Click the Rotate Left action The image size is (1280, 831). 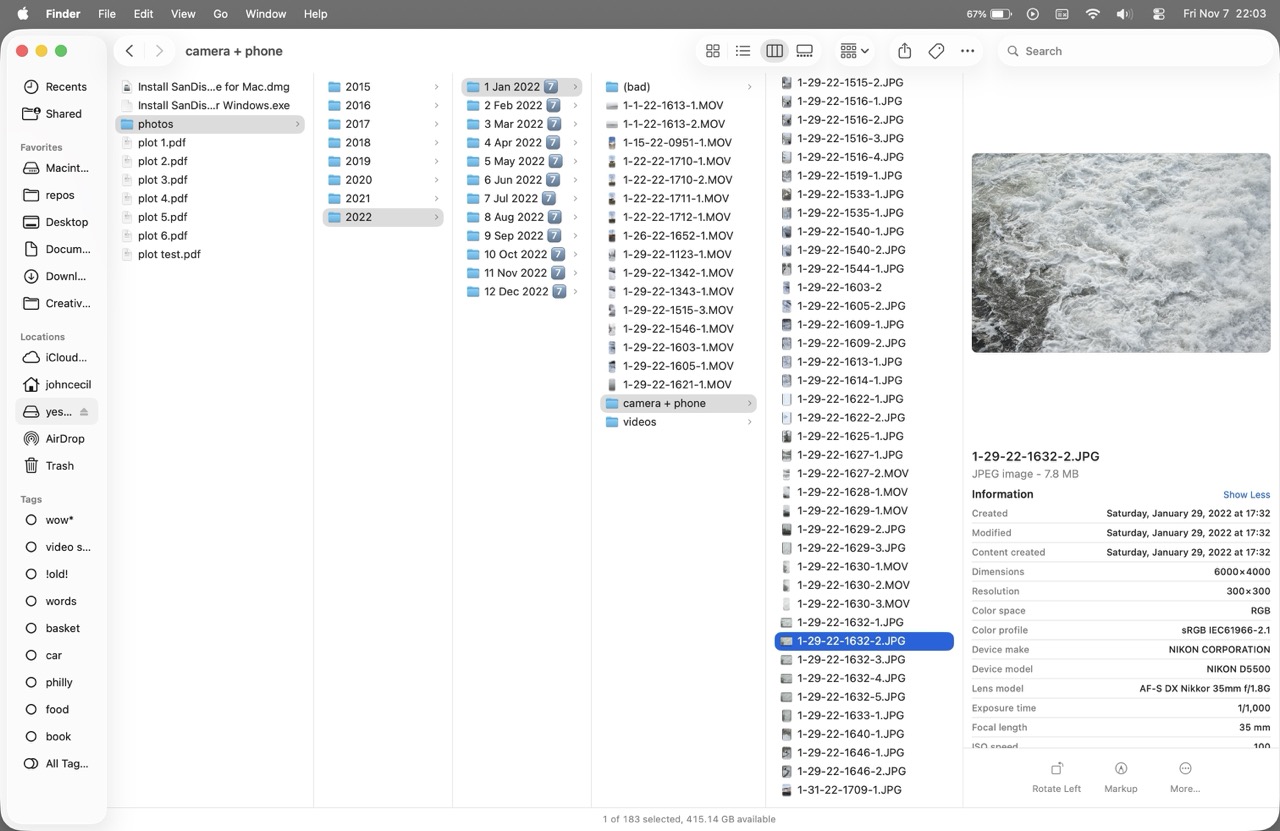[1056, 777]
